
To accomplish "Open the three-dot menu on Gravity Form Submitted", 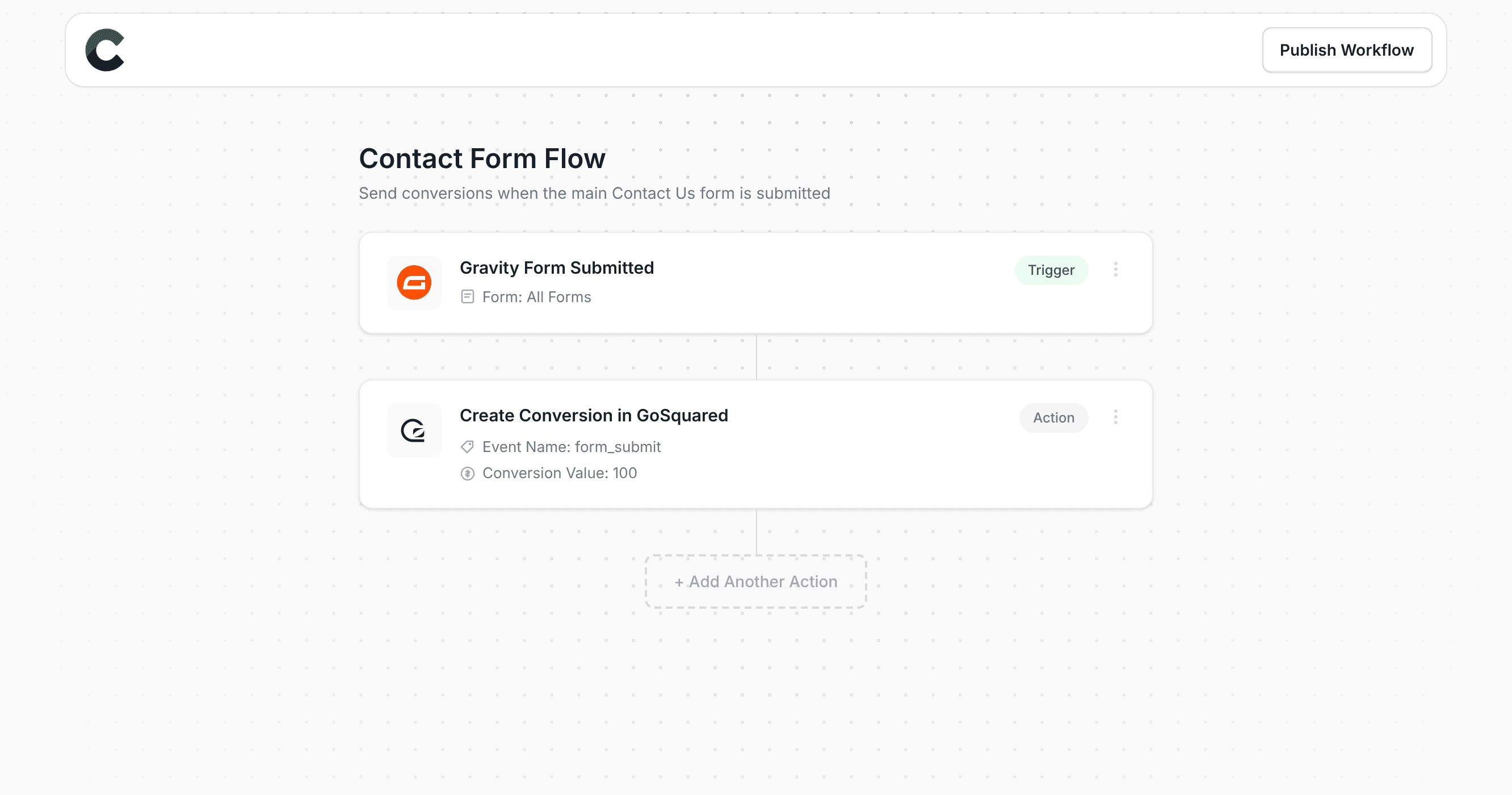I will pyautogui.click(x=1116, y=270).
